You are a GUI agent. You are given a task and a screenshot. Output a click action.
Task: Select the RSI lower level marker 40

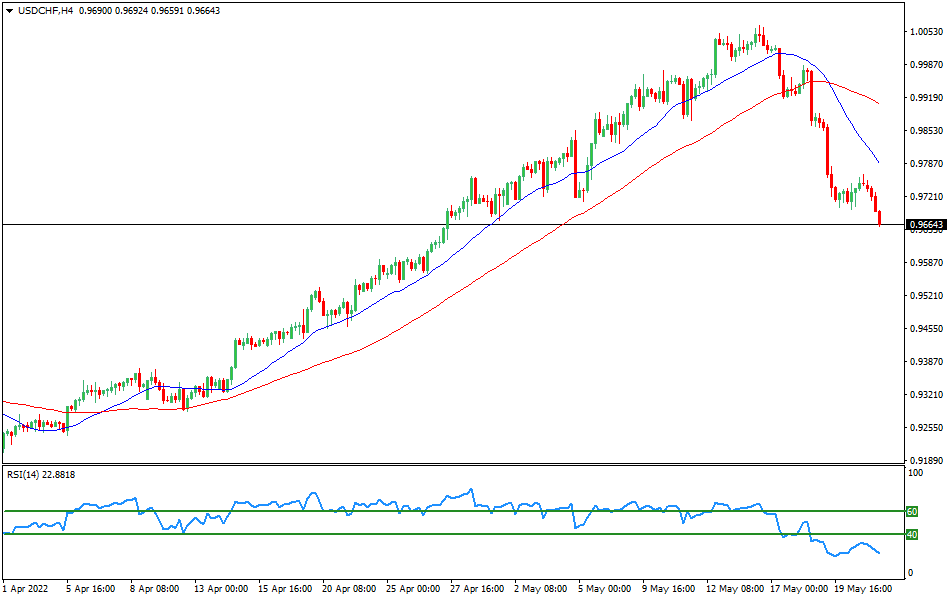pos(910,532)
